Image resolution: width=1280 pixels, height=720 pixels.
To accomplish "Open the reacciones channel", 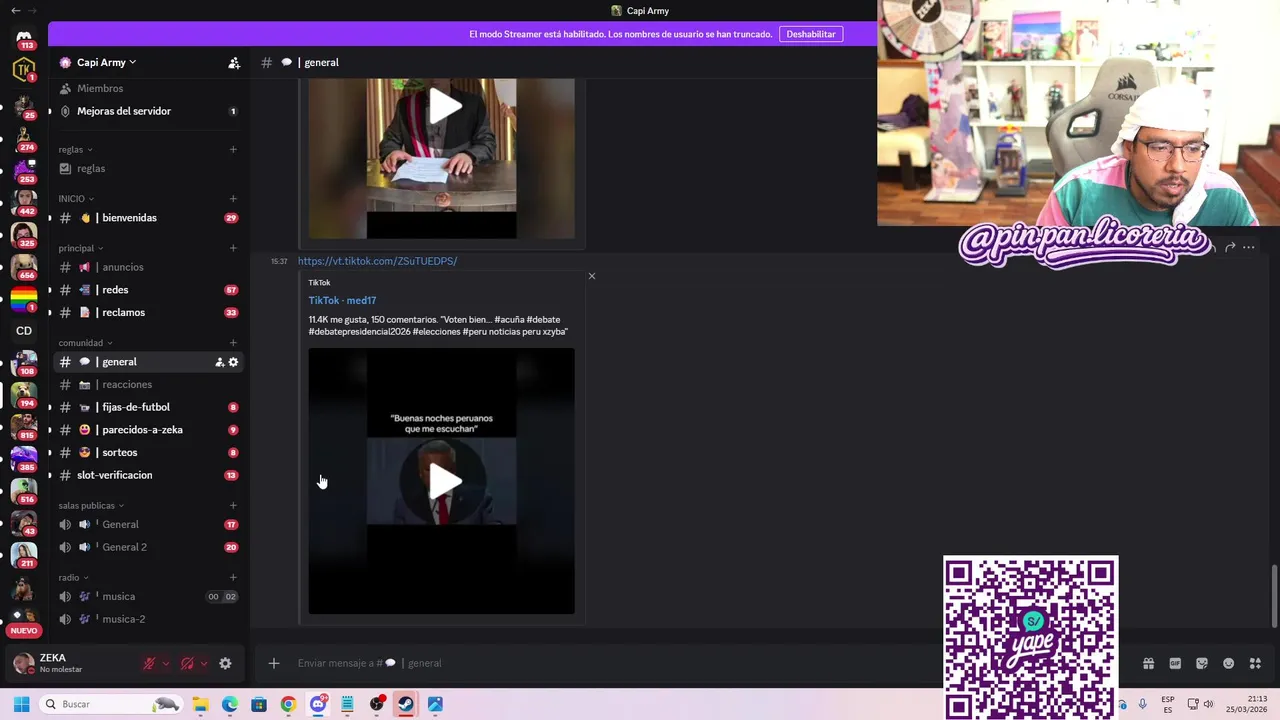I will point(149,384).
